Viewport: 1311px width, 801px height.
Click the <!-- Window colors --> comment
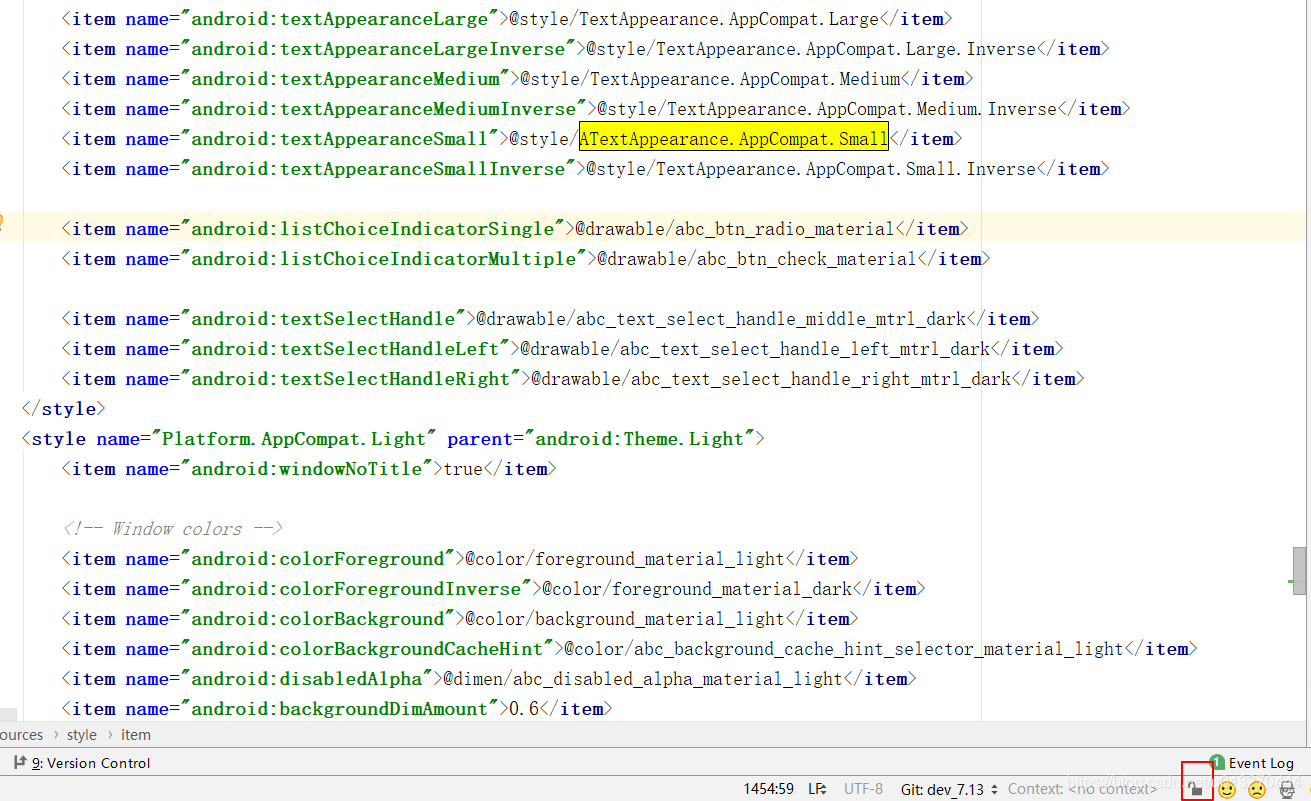click(172, 529)
